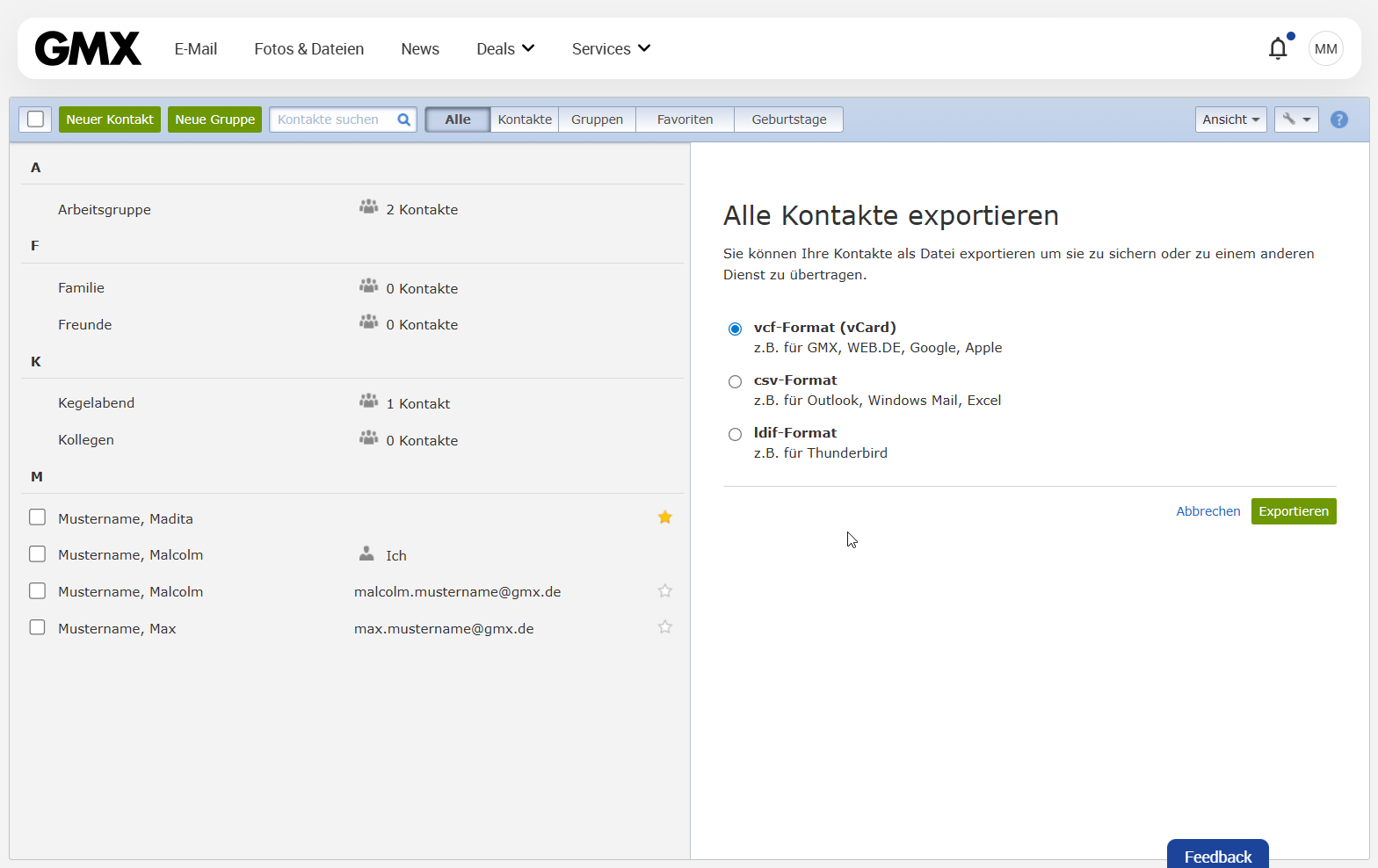The height and width of the screenshot is (868, 1378).
Task: Click the group icon in Freunde row
Action: coord(369,322)
